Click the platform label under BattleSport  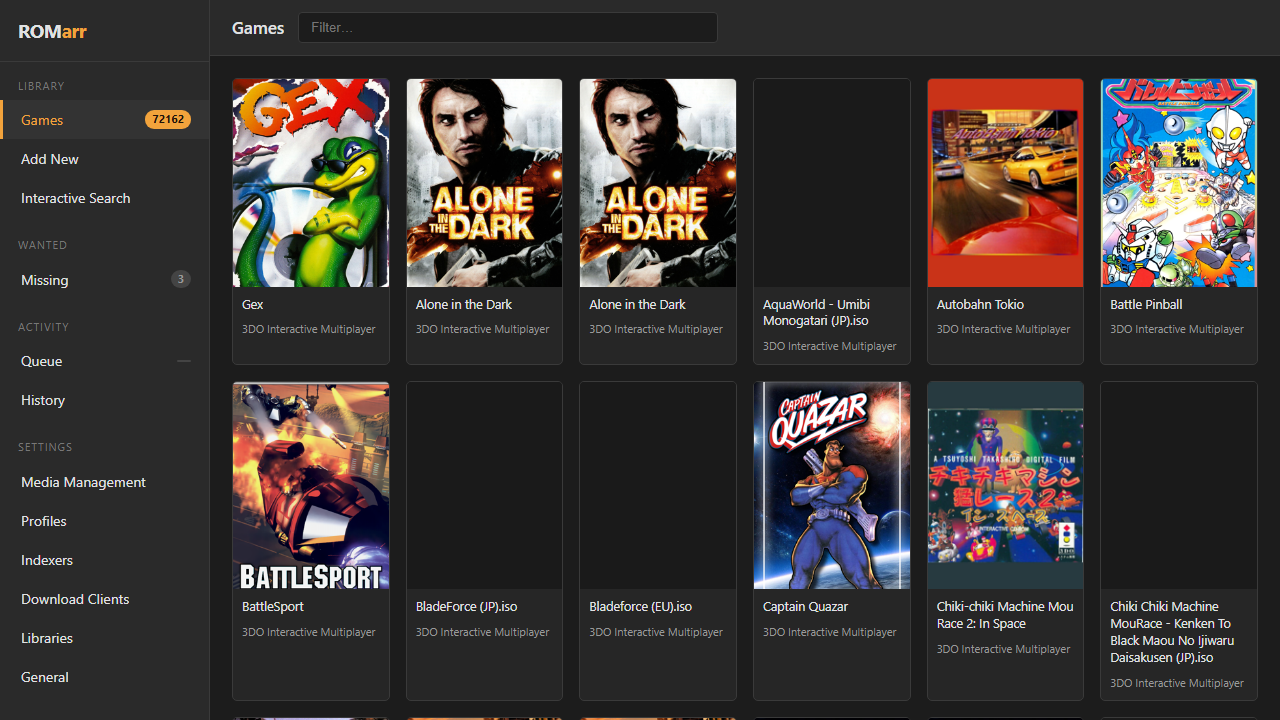309,632
